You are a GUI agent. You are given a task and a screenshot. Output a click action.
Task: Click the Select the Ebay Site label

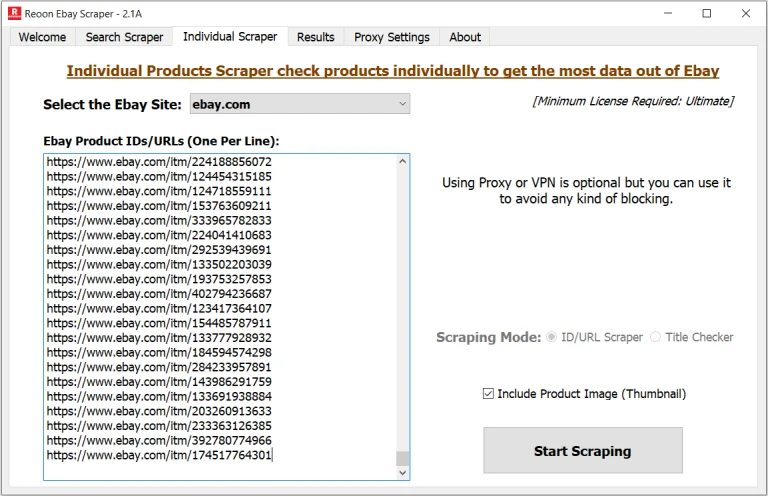[x=112, y=104]
